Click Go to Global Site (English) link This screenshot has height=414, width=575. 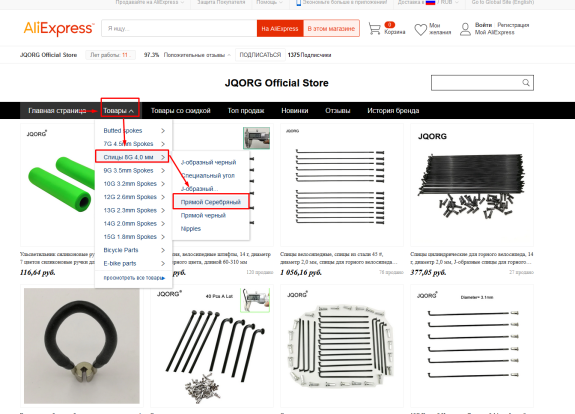503,2
